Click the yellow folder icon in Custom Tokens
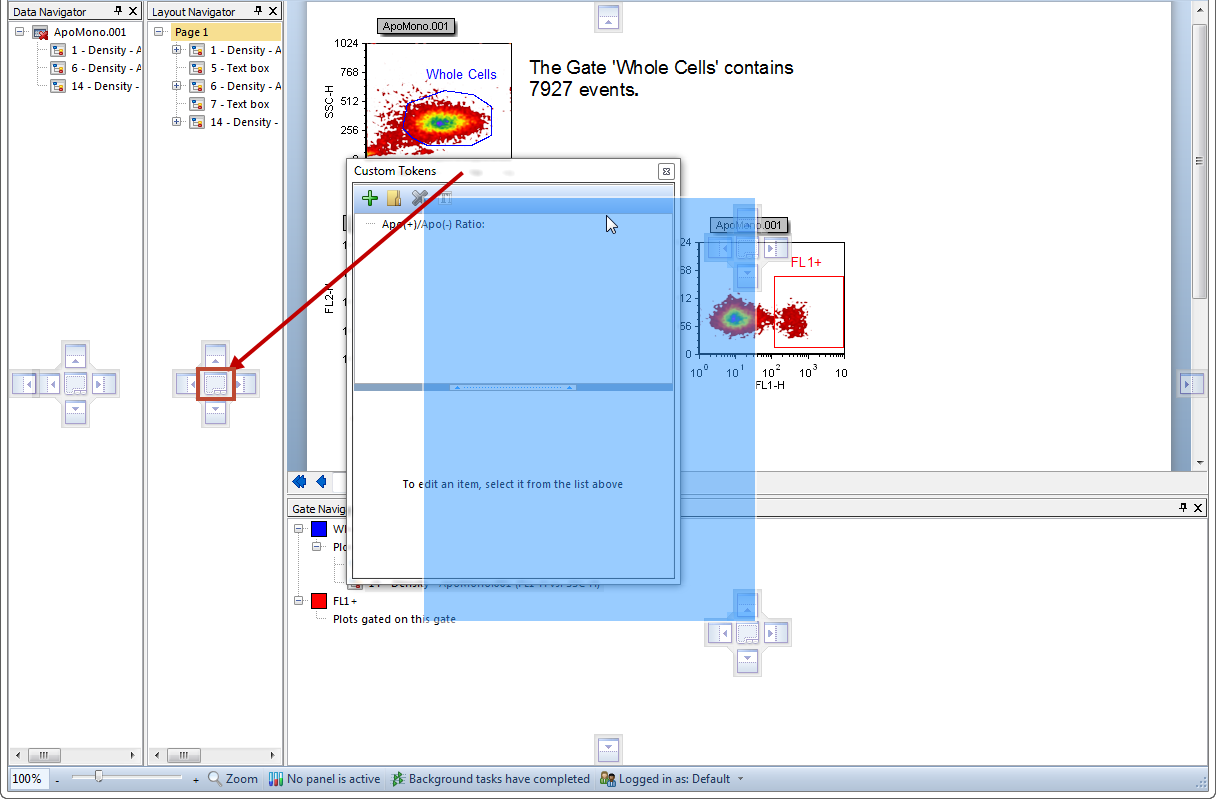The width and height of the screenshot is (1216, 799). tap(395, 198)
